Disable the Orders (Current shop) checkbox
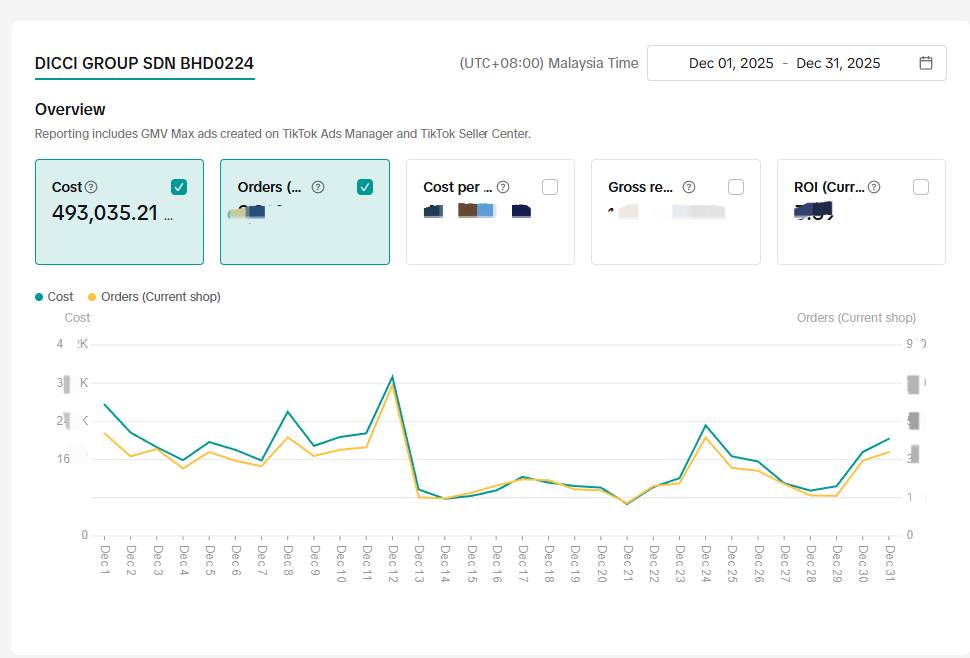 pos(366,186)
